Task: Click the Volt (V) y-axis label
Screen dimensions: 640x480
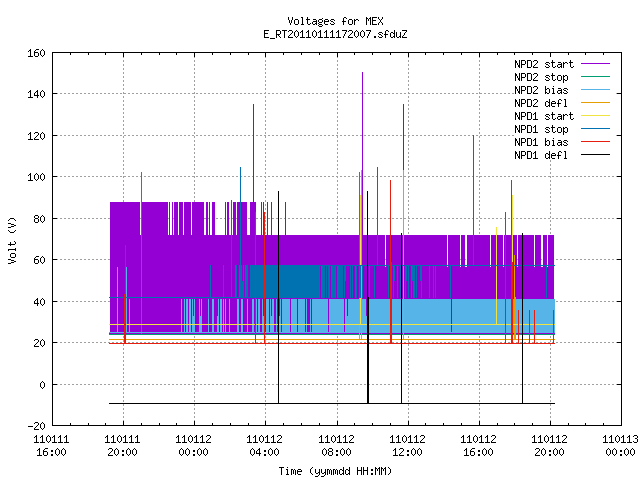Action: pyautogui.click(x=12, y=240)
